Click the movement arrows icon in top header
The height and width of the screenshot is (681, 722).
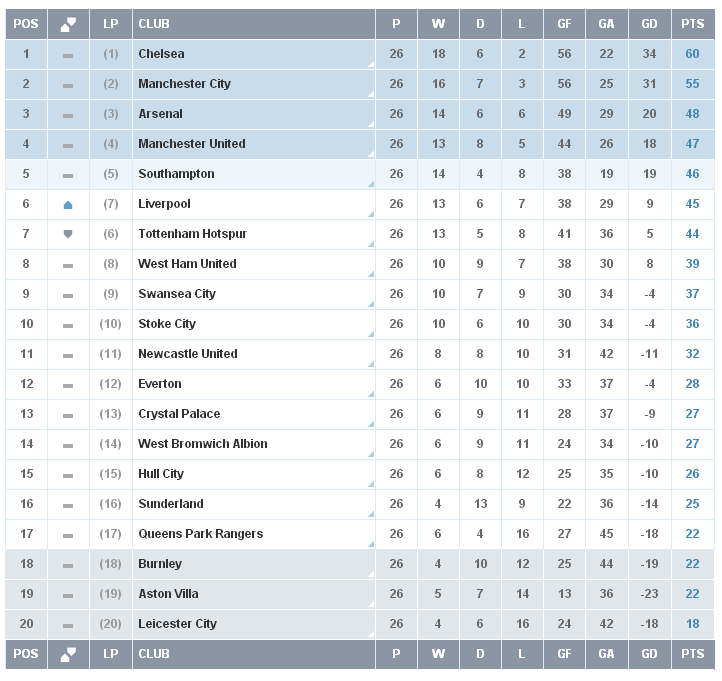point(68,24)
